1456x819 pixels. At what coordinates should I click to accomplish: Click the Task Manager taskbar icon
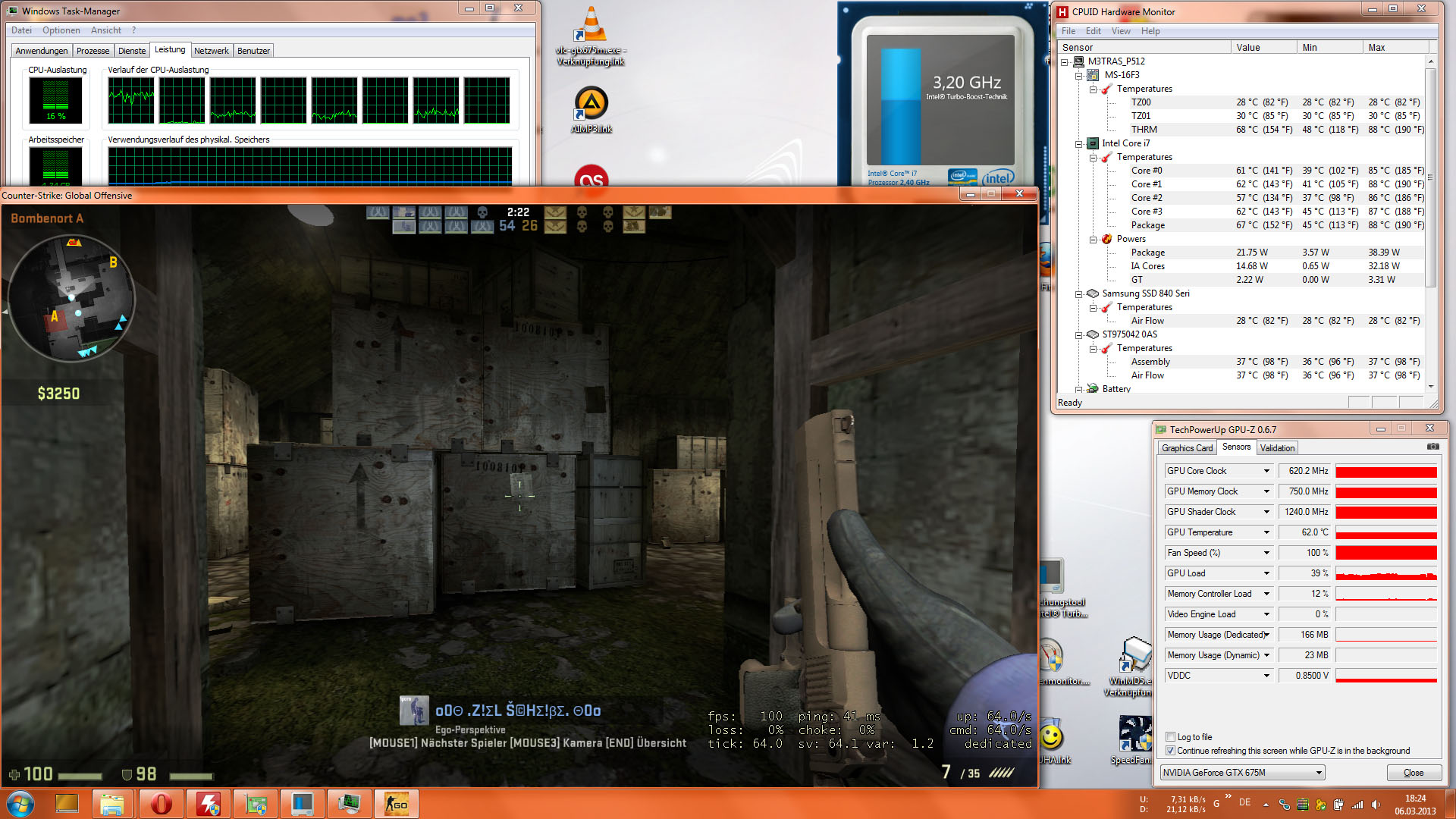[x=349, y=804]
